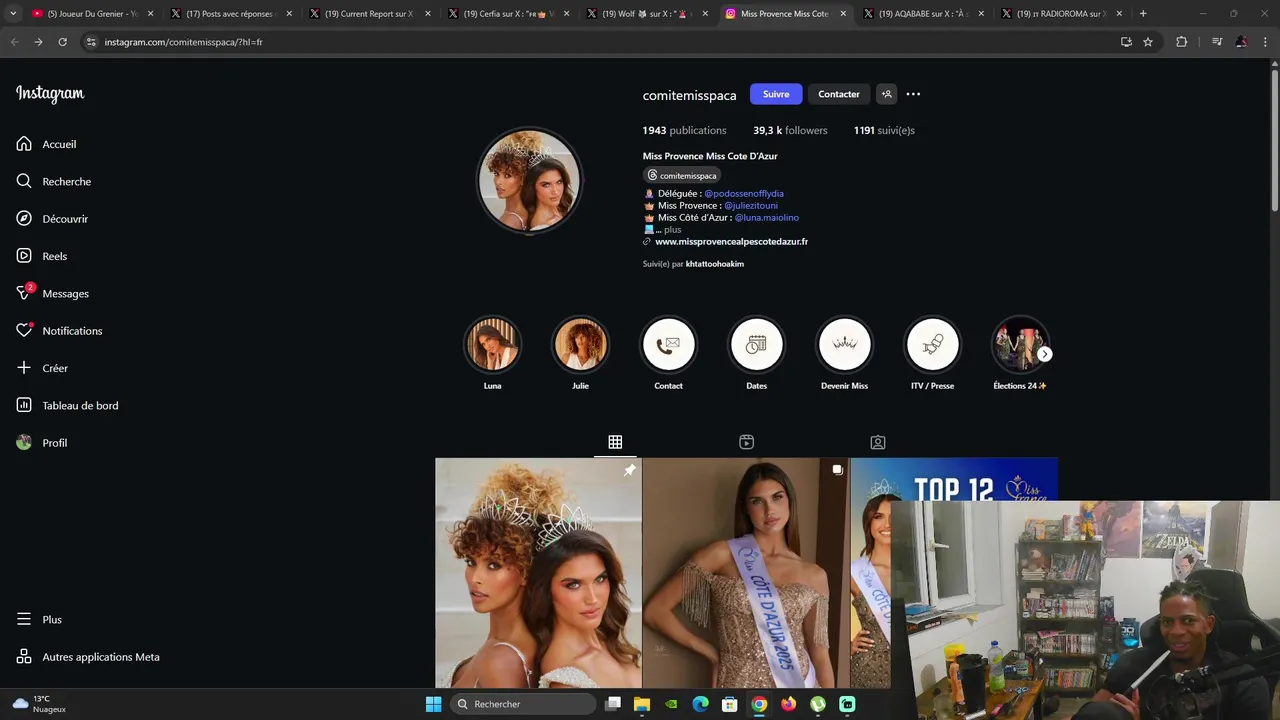The height and width of the screenshot is (720, 1280).
Task: Switch to posts grid tab
Action: [x=615, y=442]
